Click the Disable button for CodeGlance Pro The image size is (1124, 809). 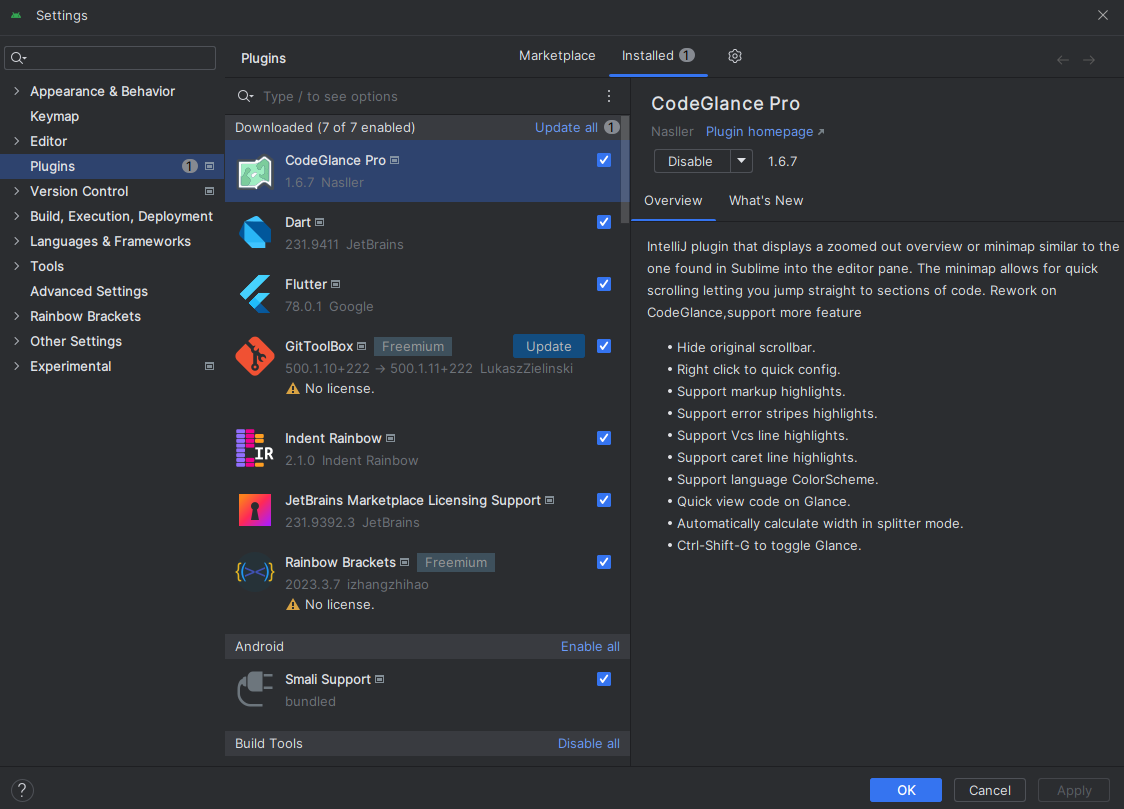pos(691,161)
